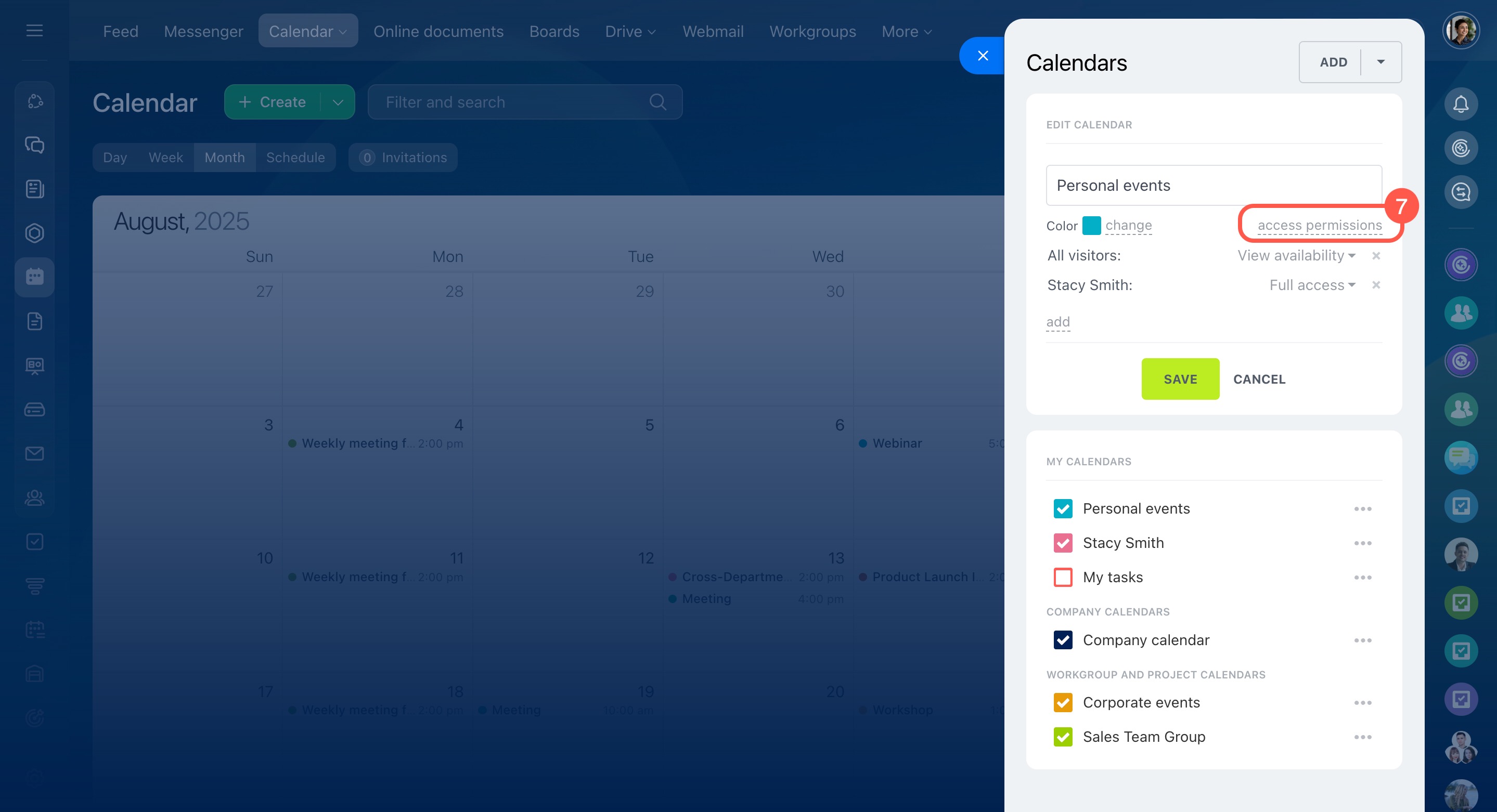Click the search magnifier icon
Screen dimensions: 1497x812
[657, 102]
